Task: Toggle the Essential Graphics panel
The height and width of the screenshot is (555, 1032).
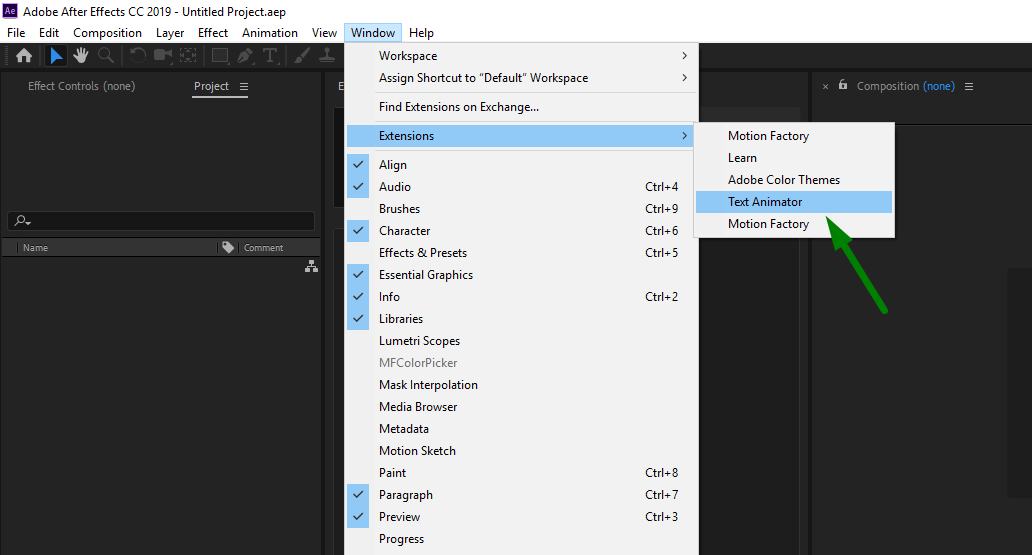Action: (x=358, y=275)
